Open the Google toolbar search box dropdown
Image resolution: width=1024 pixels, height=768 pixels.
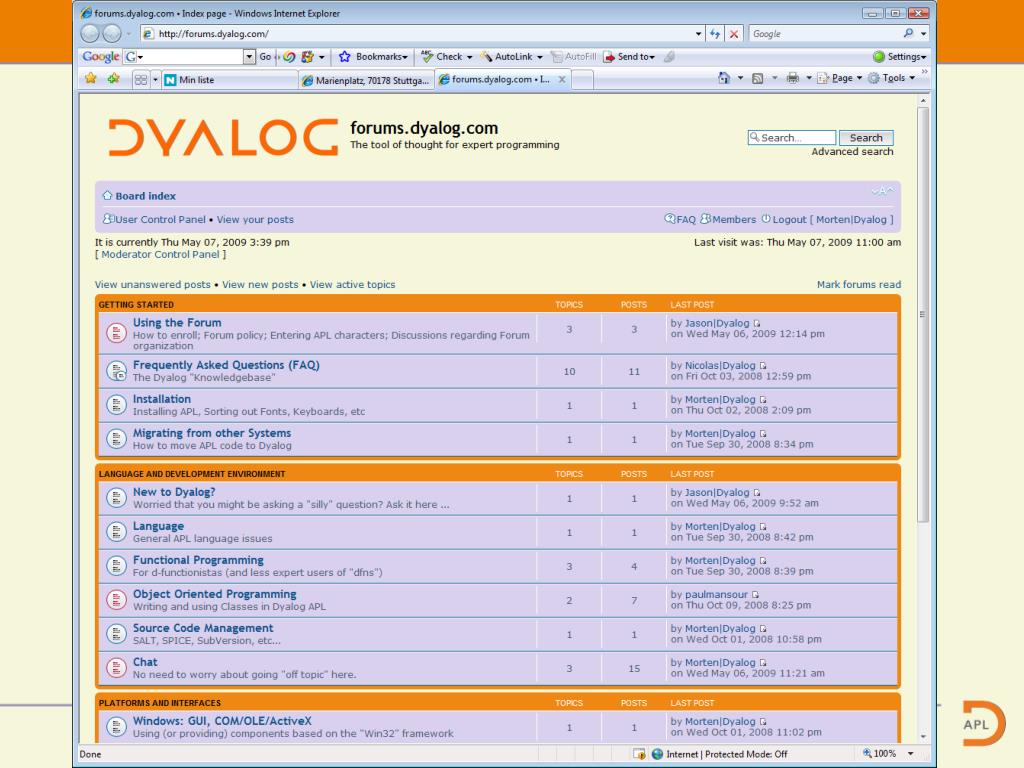pyautogui.click(x=249, y=57)
